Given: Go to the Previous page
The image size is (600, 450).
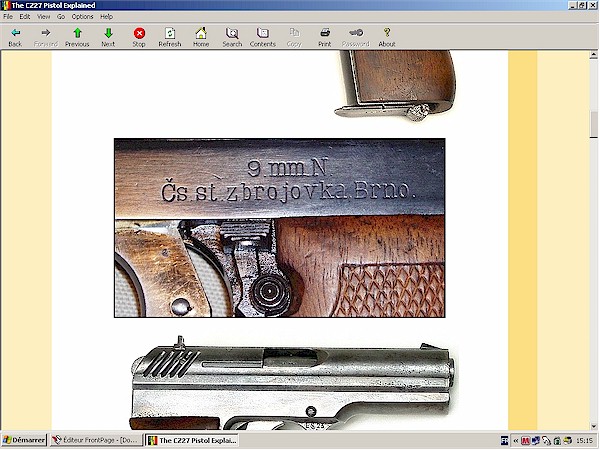Looking at the screenshot, I should point(77,37).
